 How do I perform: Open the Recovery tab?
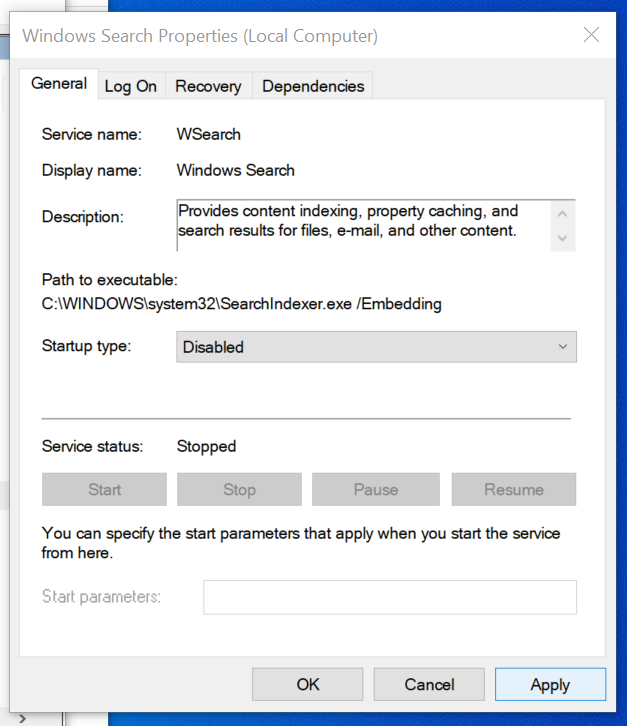(208, 86)
